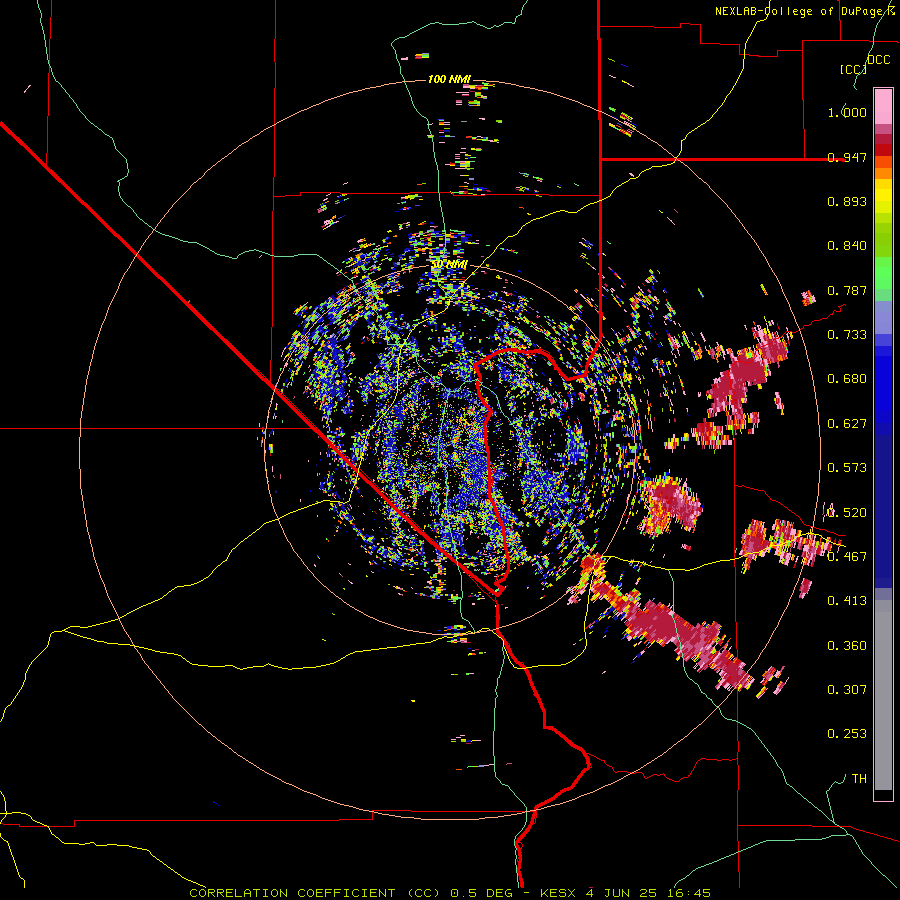Pick the yellow color bar segment near 0.893
Screen dimensions: 900x900
883,195
